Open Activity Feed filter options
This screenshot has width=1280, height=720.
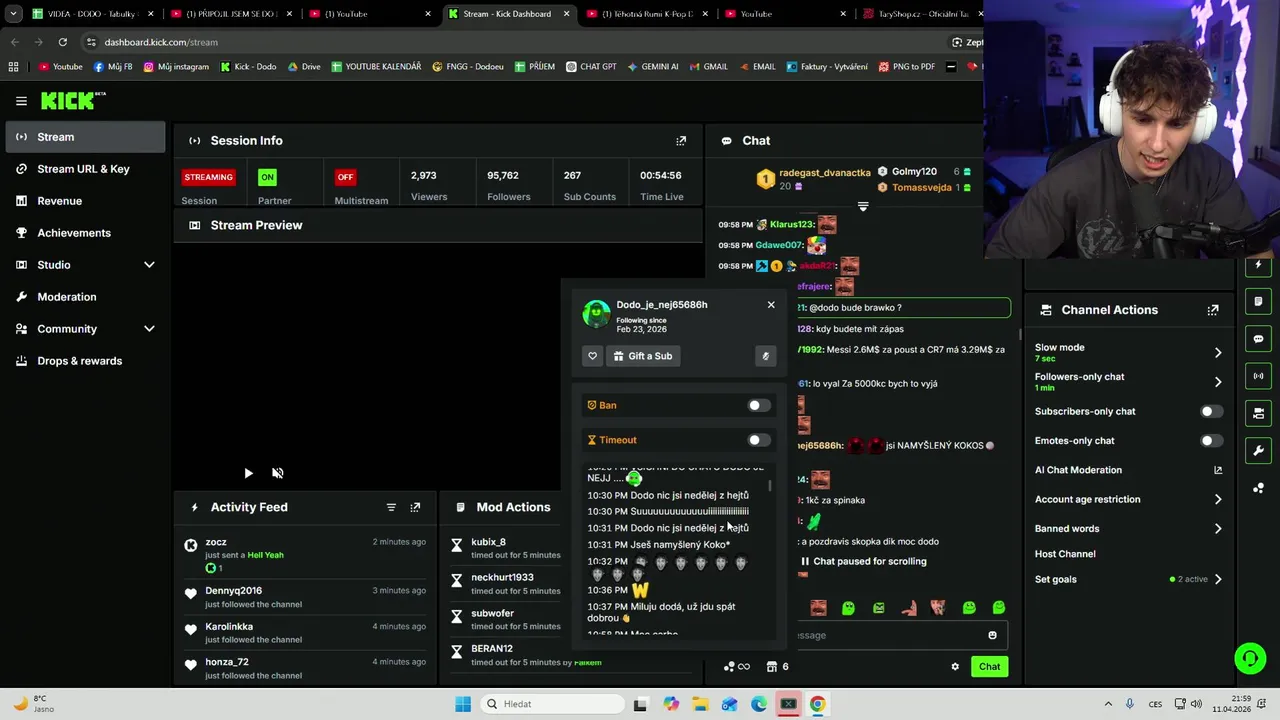click(391, 507)
